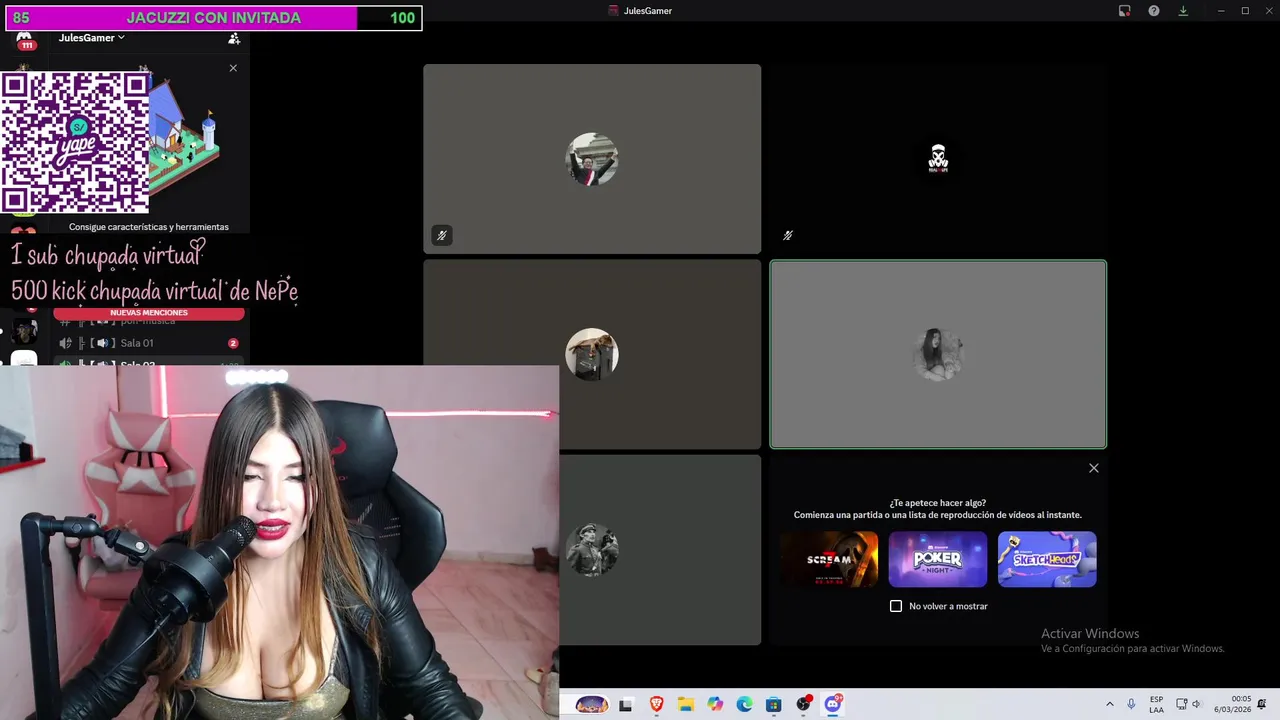Click the Yape QR code overlay
The width and height of the screenshot is (1280, 720).
pyautogui.click(x=75, y=141)
